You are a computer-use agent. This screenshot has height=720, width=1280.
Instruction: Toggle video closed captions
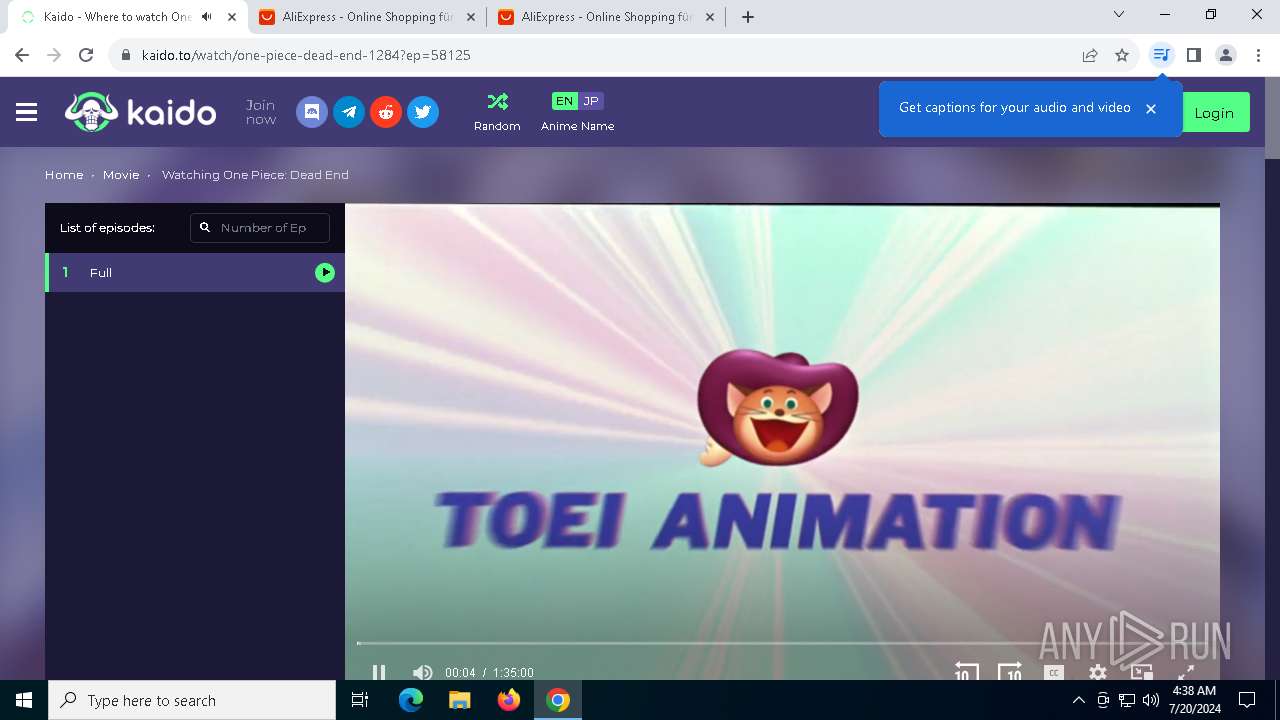1053,673
